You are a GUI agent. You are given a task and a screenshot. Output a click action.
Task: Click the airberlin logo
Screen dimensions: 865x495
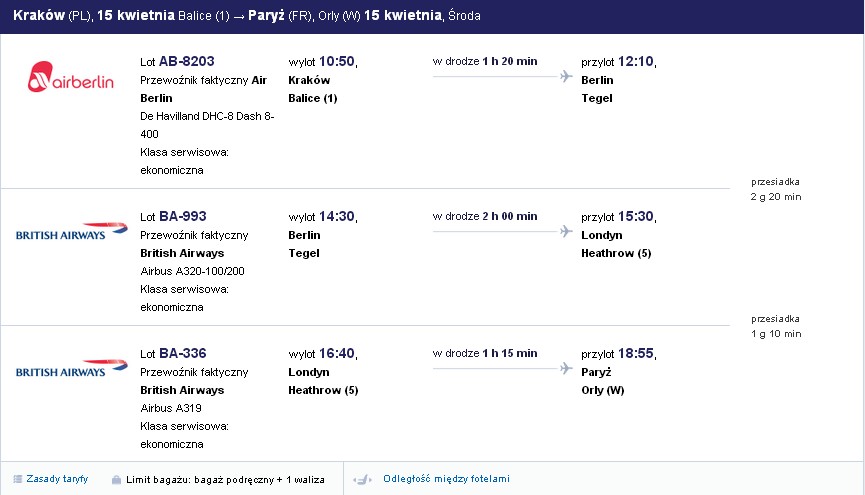coord(71,77)
